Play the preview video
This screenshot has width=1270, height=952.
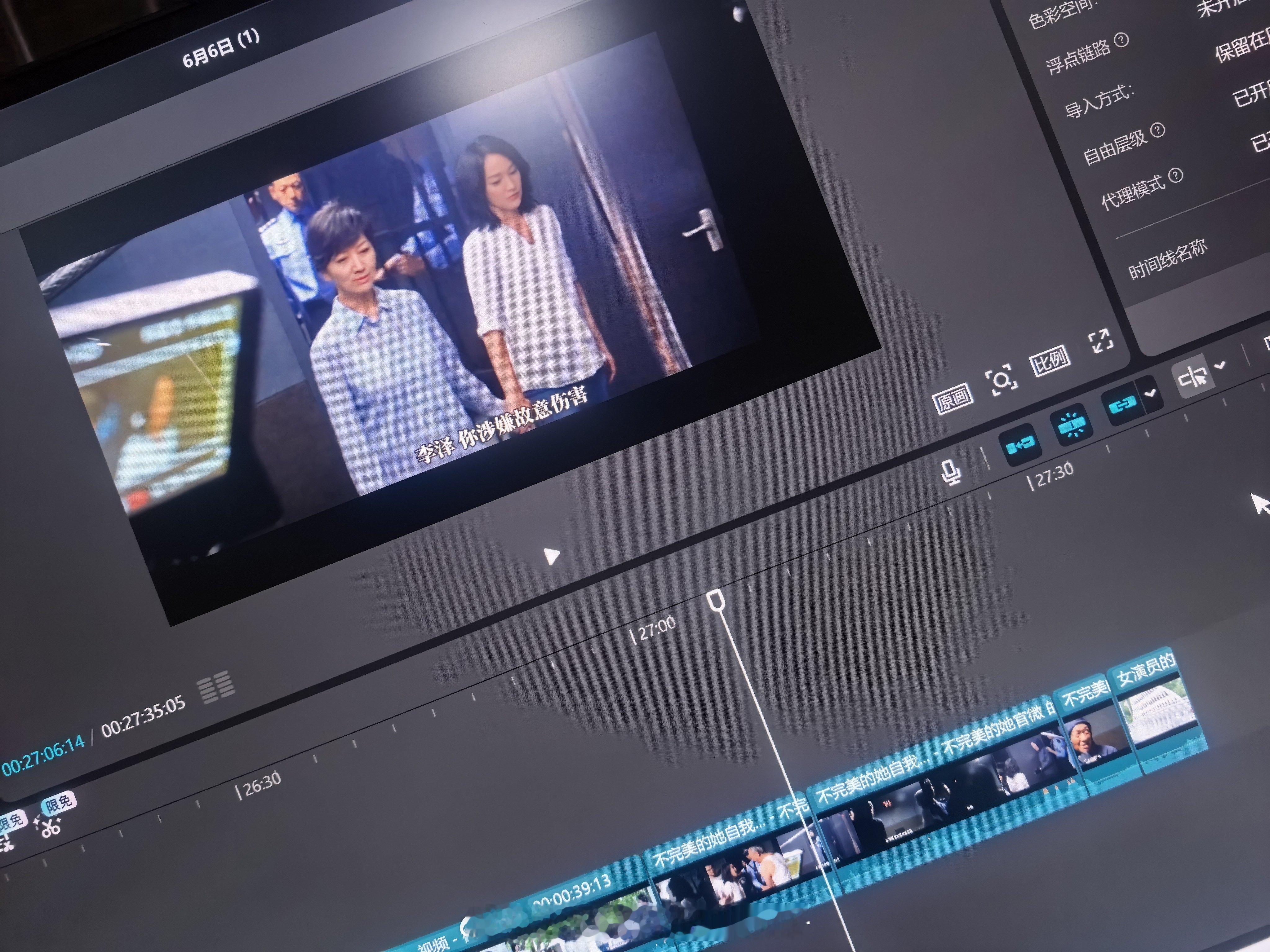[551, 555]
